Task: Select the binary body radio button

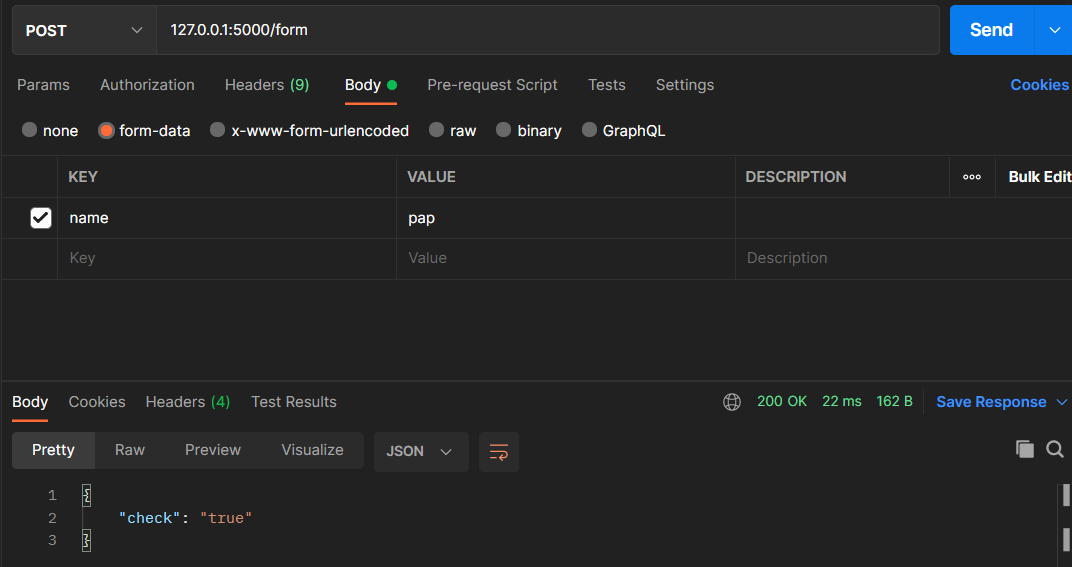Action: pos(504,130)
